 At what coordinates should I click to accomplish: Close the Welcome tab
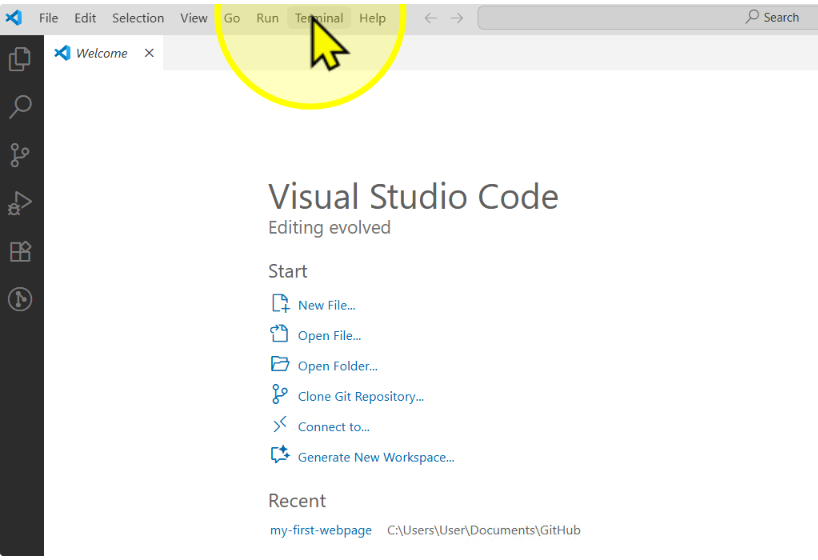coord(149,53)
